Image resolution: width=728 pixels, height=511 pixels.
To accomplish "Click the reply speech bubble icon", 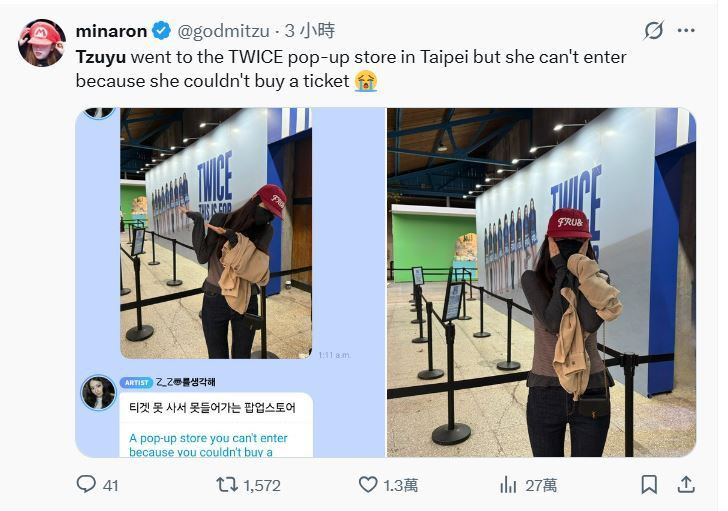I will coord(86,484).
